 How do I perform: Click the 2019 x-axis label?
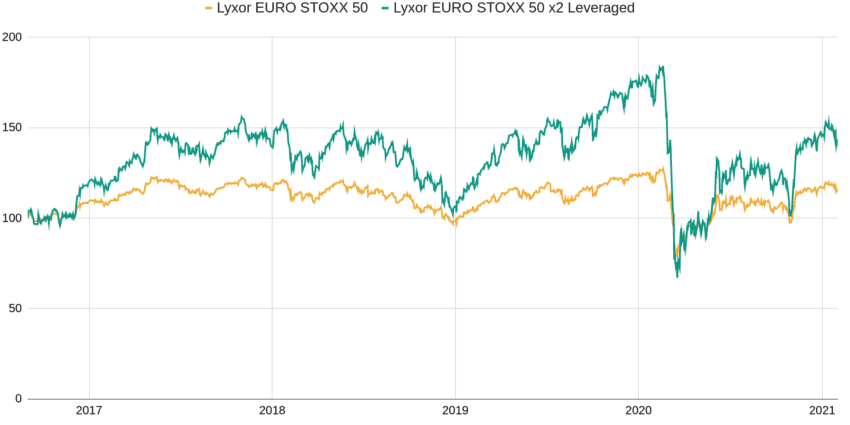pyautogui.click(x=455, y=413)
